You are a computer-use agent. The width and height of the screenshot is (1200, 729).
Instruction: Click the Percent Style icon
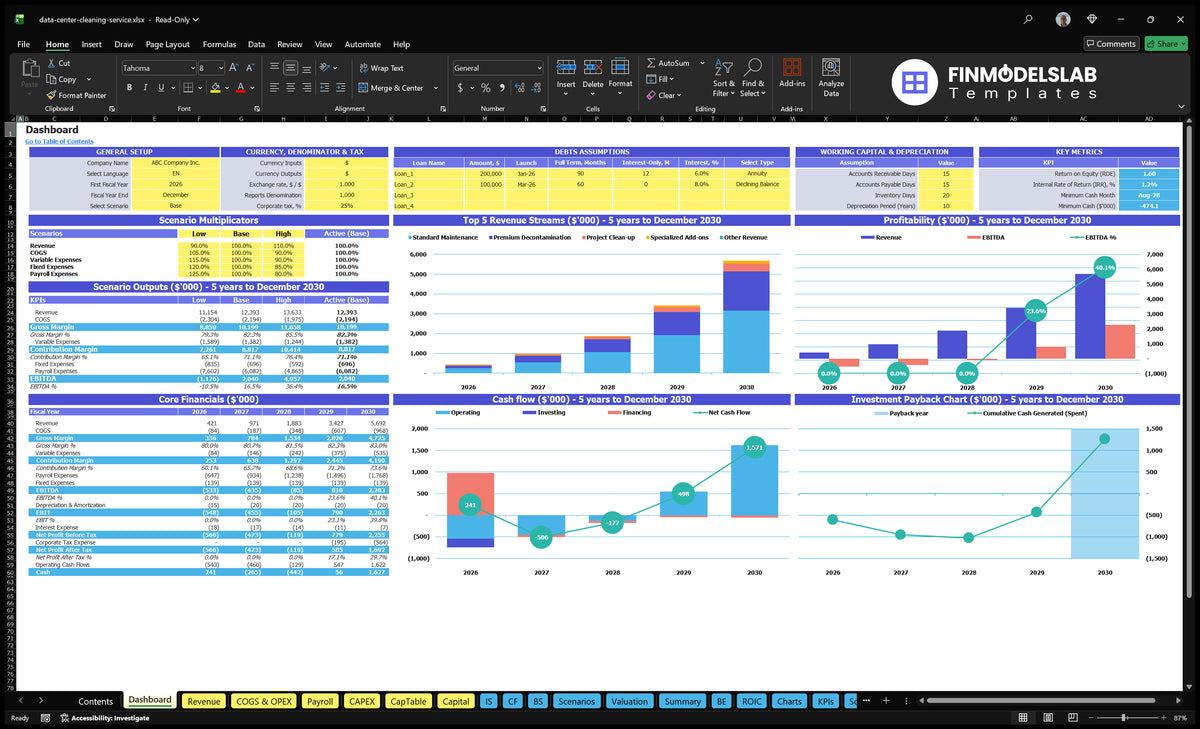pyautogui.click(x=486, y=88)
